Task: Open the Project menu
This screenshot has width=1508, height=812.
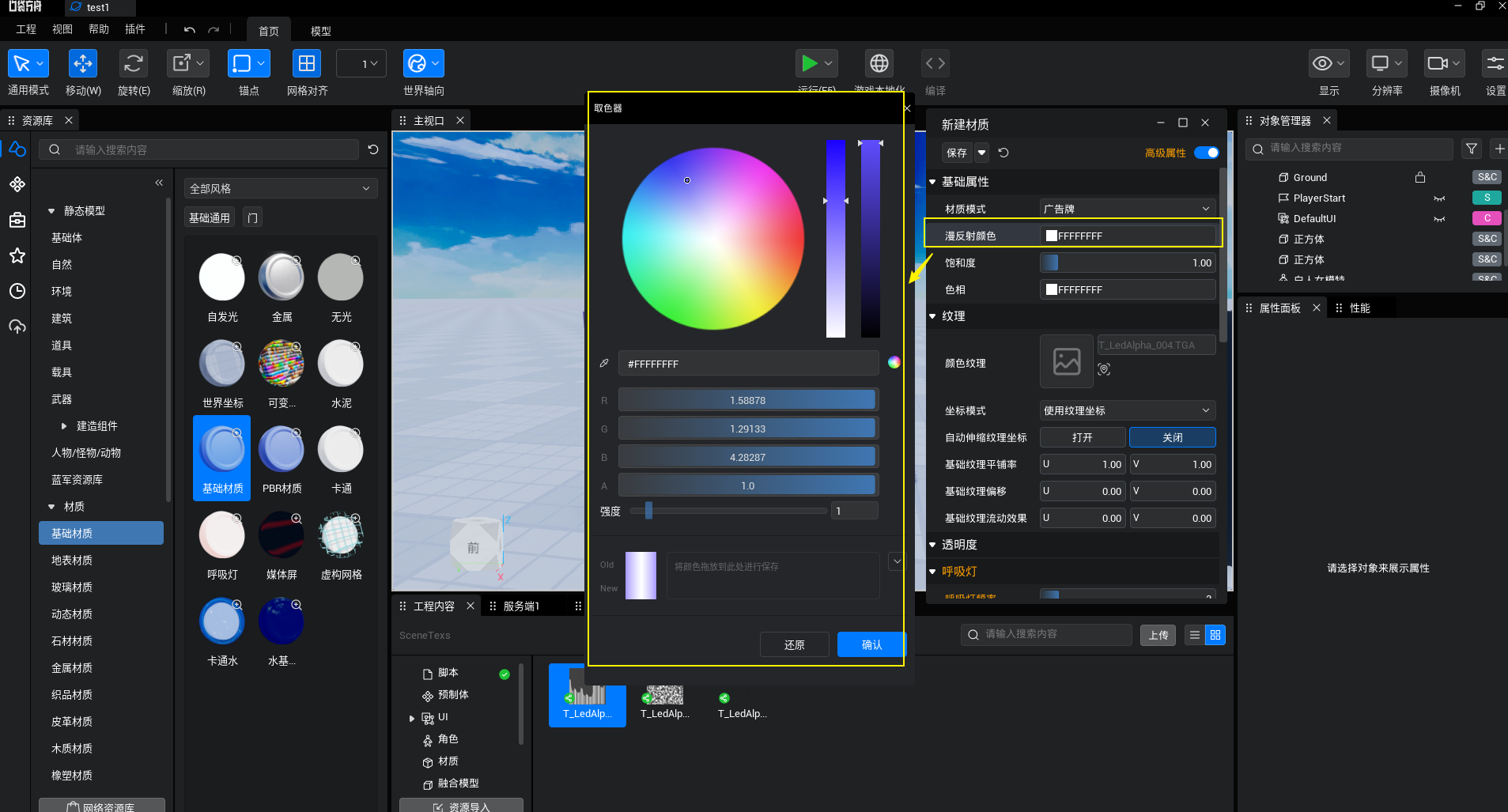Action: point(26,29)
